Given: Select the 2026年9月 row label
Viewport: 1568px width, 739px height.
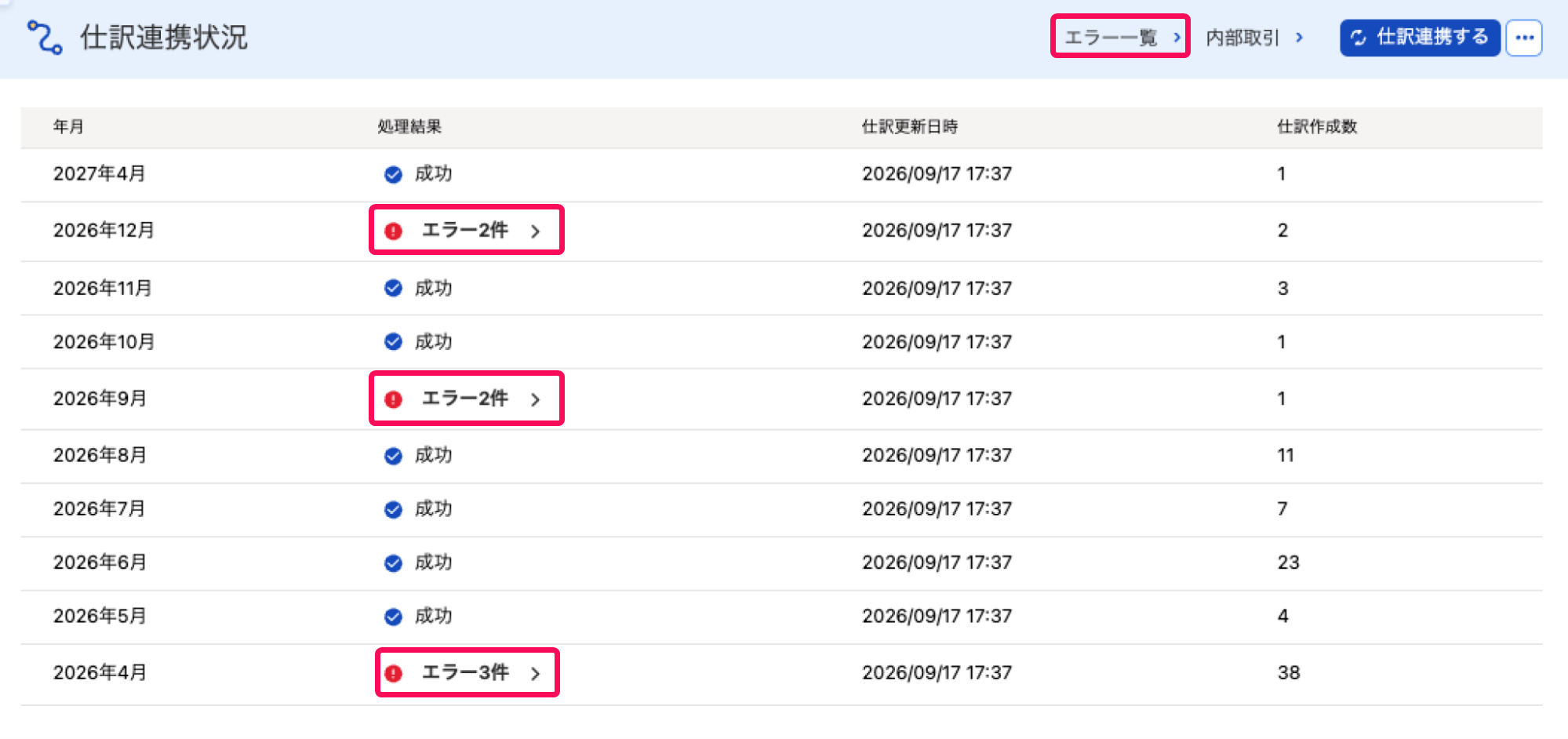Looking at the screenshot, I should coord(100,399).
